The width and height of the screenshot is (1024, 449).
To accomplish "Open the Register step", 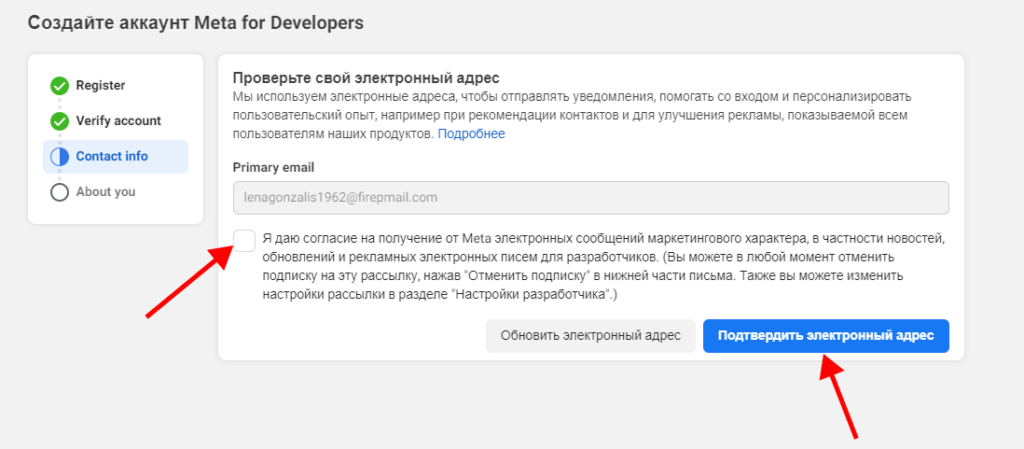I will (x=100, y=86).
